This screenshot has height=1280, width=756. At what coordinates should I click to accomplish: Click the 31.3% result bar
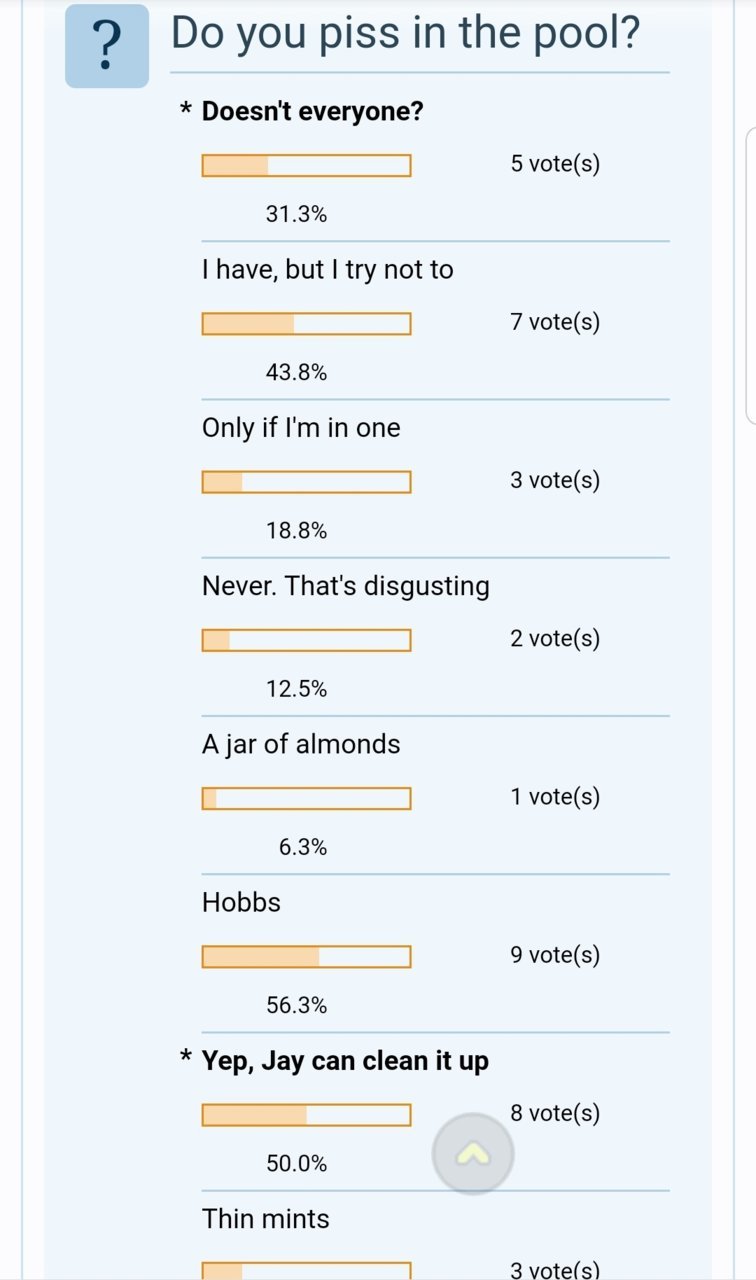(x=306, y=165)
